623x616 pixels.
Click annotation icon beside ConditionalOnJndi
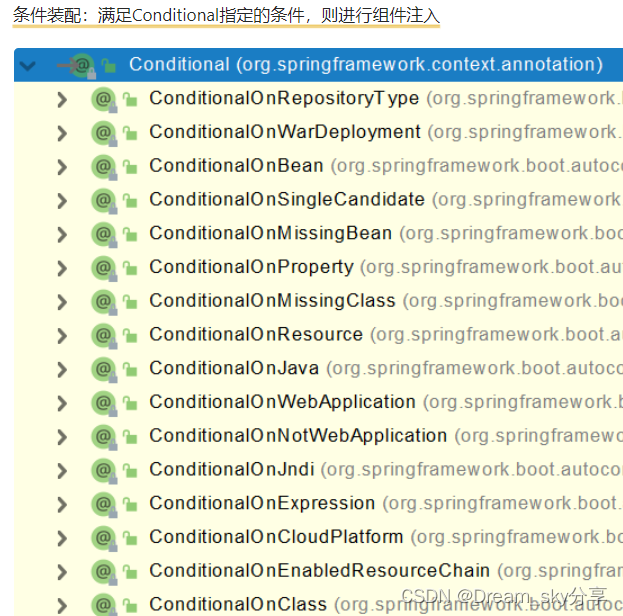pyautogui.click(x=104, y=471)
